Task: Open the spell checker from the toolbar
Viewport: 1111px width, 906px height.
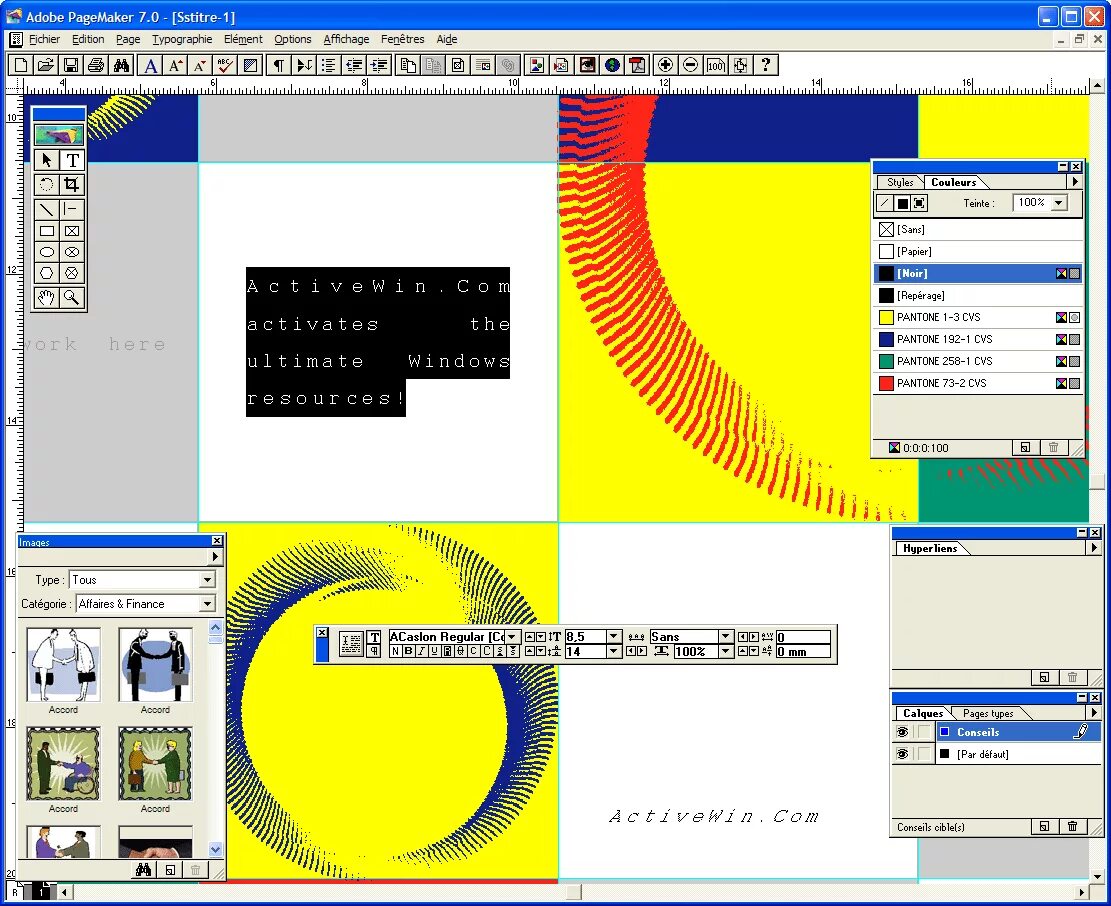Action: 225,64
